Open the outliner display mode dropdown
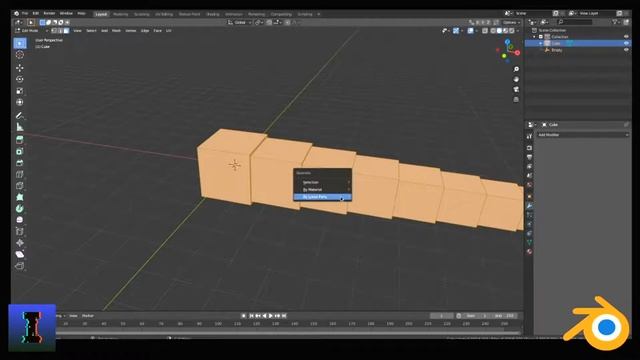This screenshot has width=640, height=360. [x=544, y=22]
